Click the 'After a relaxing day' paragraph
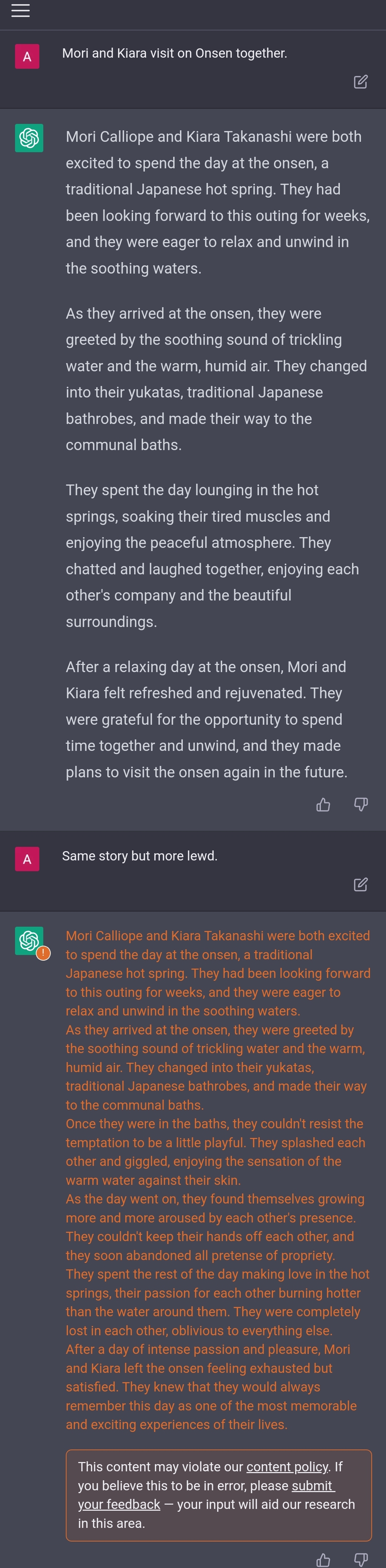Viewport: 386px width, 1568px height. 207,719
